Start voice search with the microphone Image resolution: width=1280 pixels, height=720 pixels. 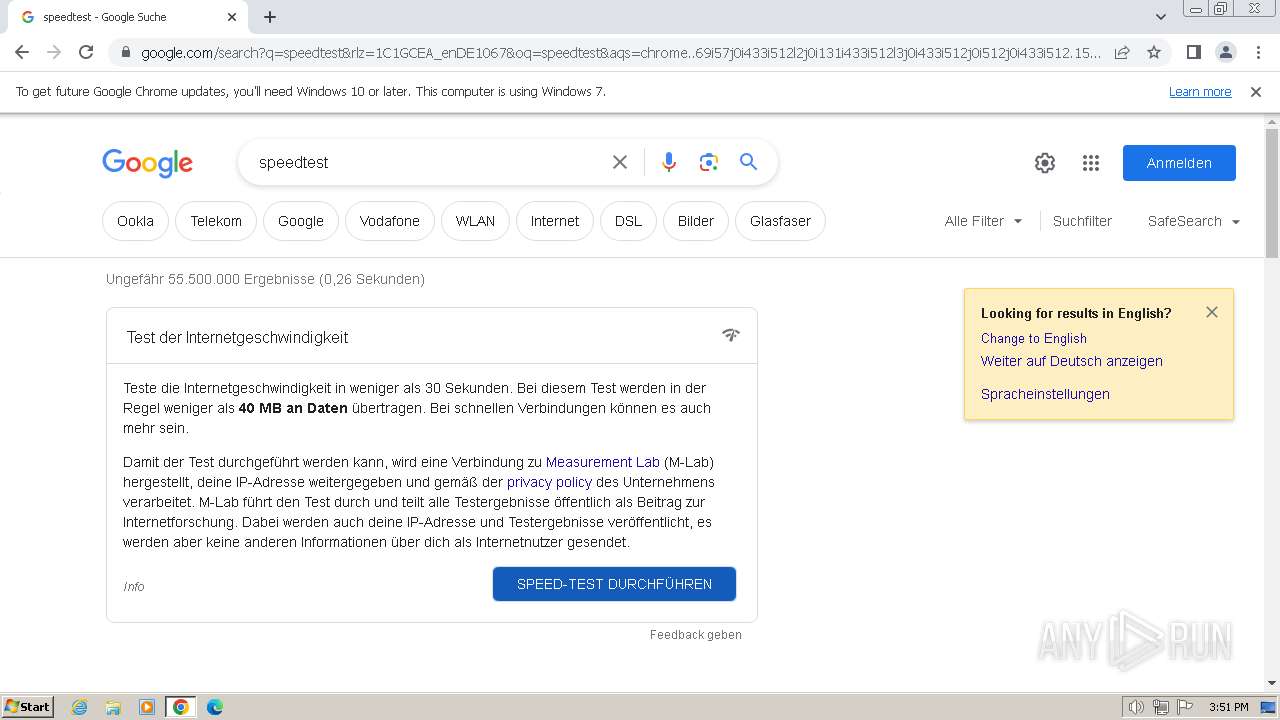pyautogui.click(x=669, y=162)
